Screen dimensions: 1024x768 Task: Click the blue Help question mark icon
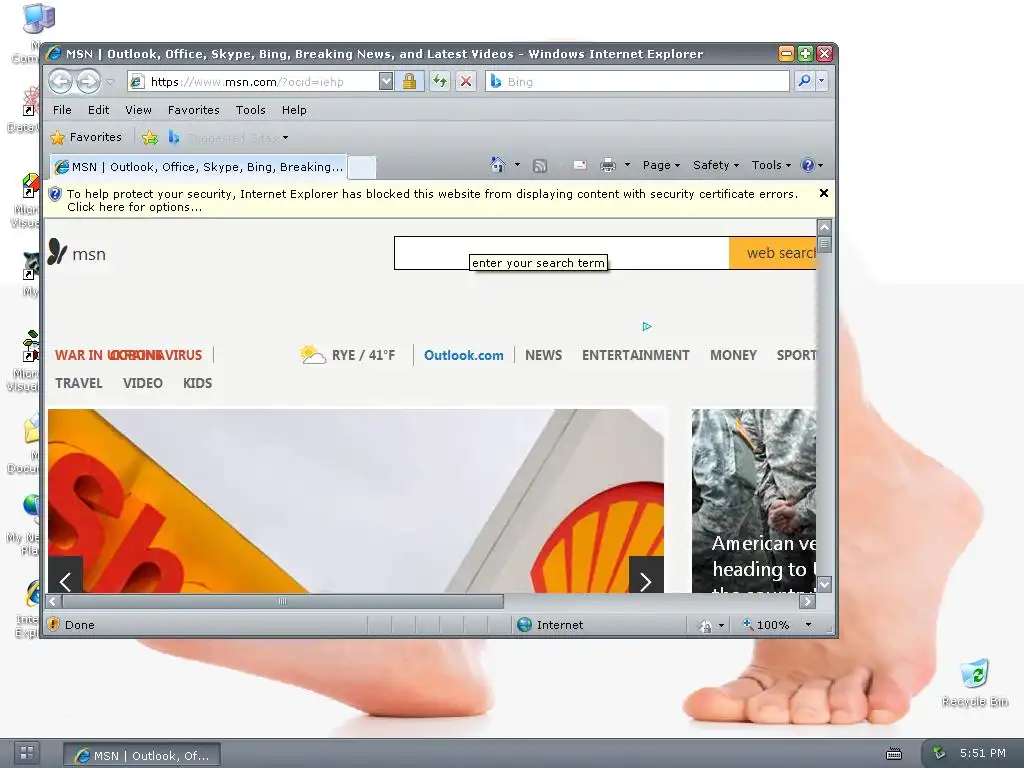[x=808, y=165]
